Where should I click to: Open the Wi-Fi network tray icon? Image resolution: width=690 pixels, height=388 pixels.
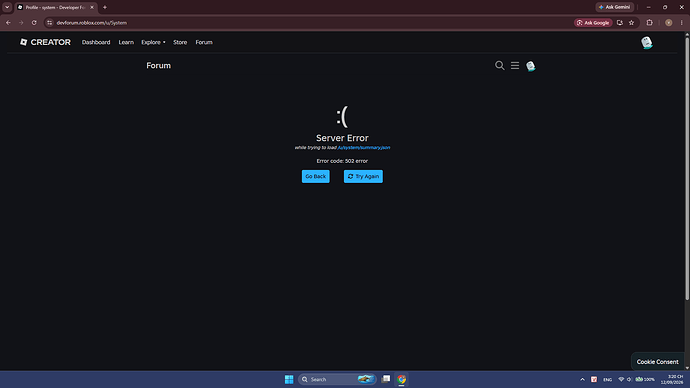pyautogui.click(x=621, y=379)
